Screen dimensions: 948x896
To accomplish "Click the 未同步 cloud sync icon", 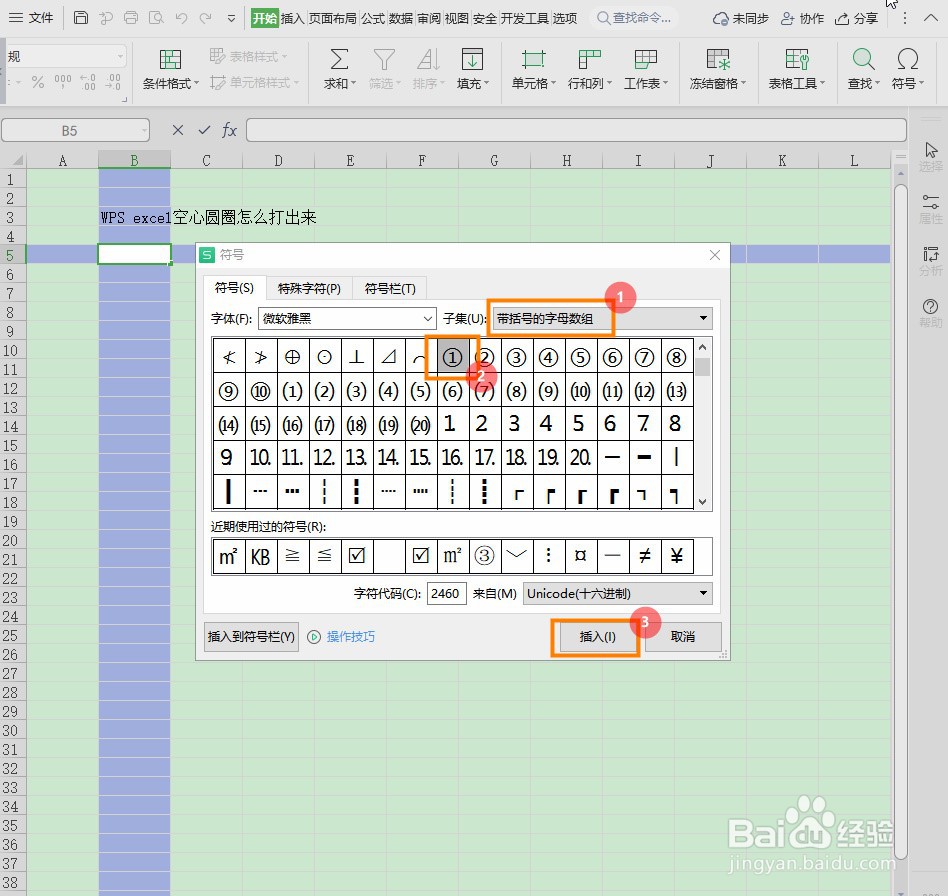I will (x=720, y=19).
